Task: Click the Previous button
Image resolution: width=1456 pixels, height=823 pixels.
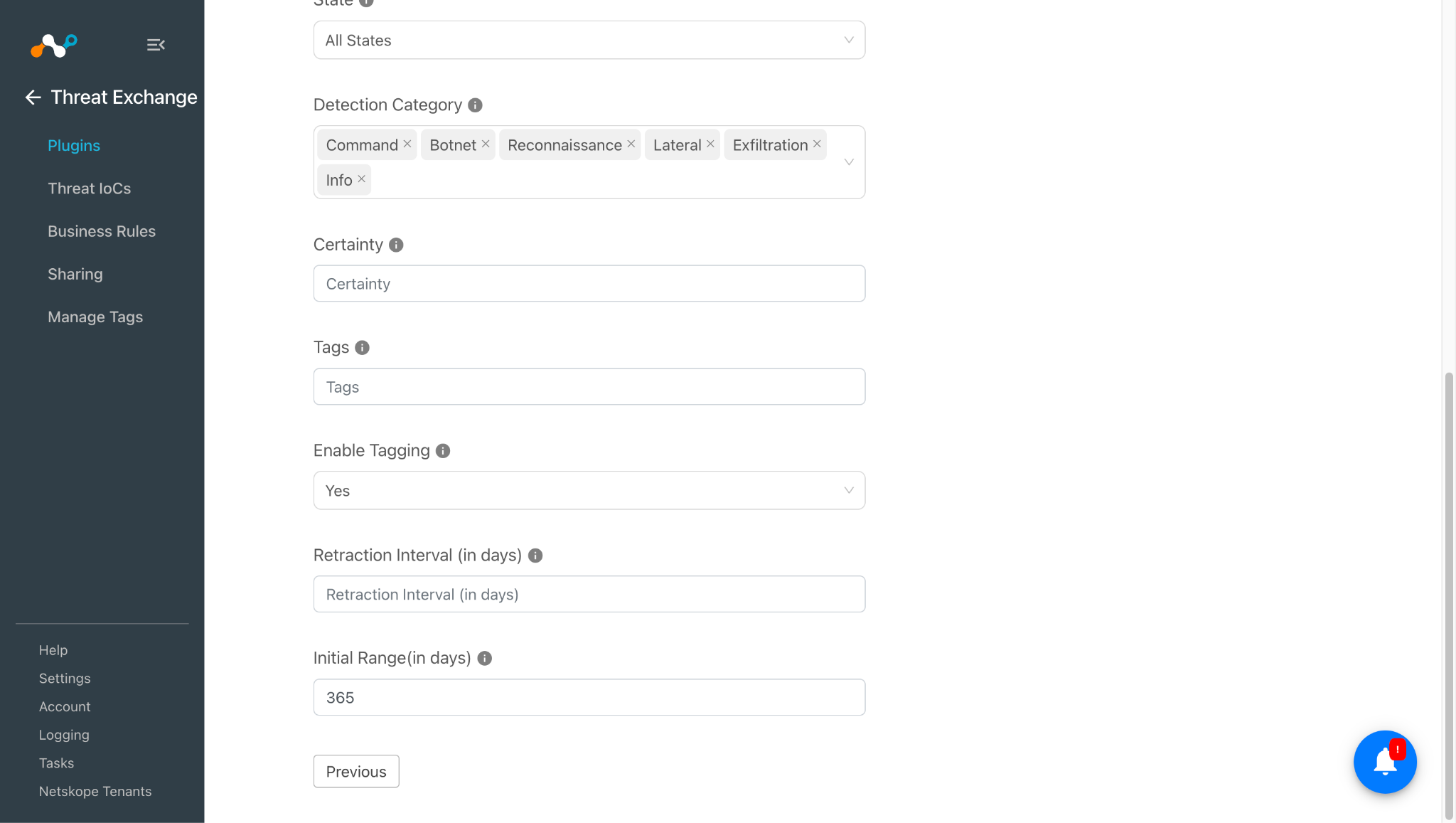Action: [x=356, y=771]
